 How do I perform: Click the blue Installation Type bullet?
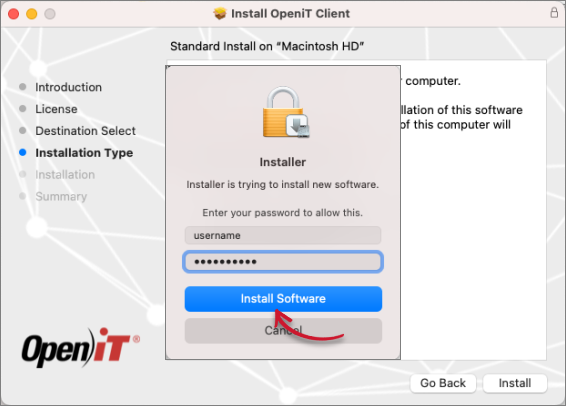(x=23, y=152)
